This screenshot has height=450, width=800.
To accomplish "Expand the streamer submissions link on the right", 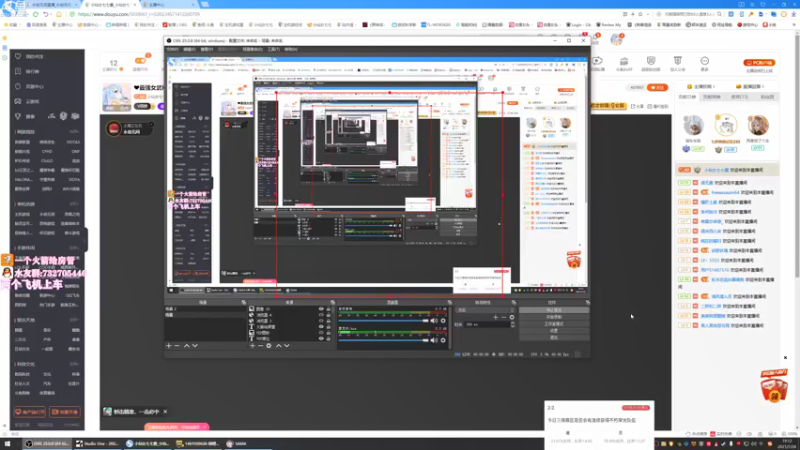I will 702,87.
